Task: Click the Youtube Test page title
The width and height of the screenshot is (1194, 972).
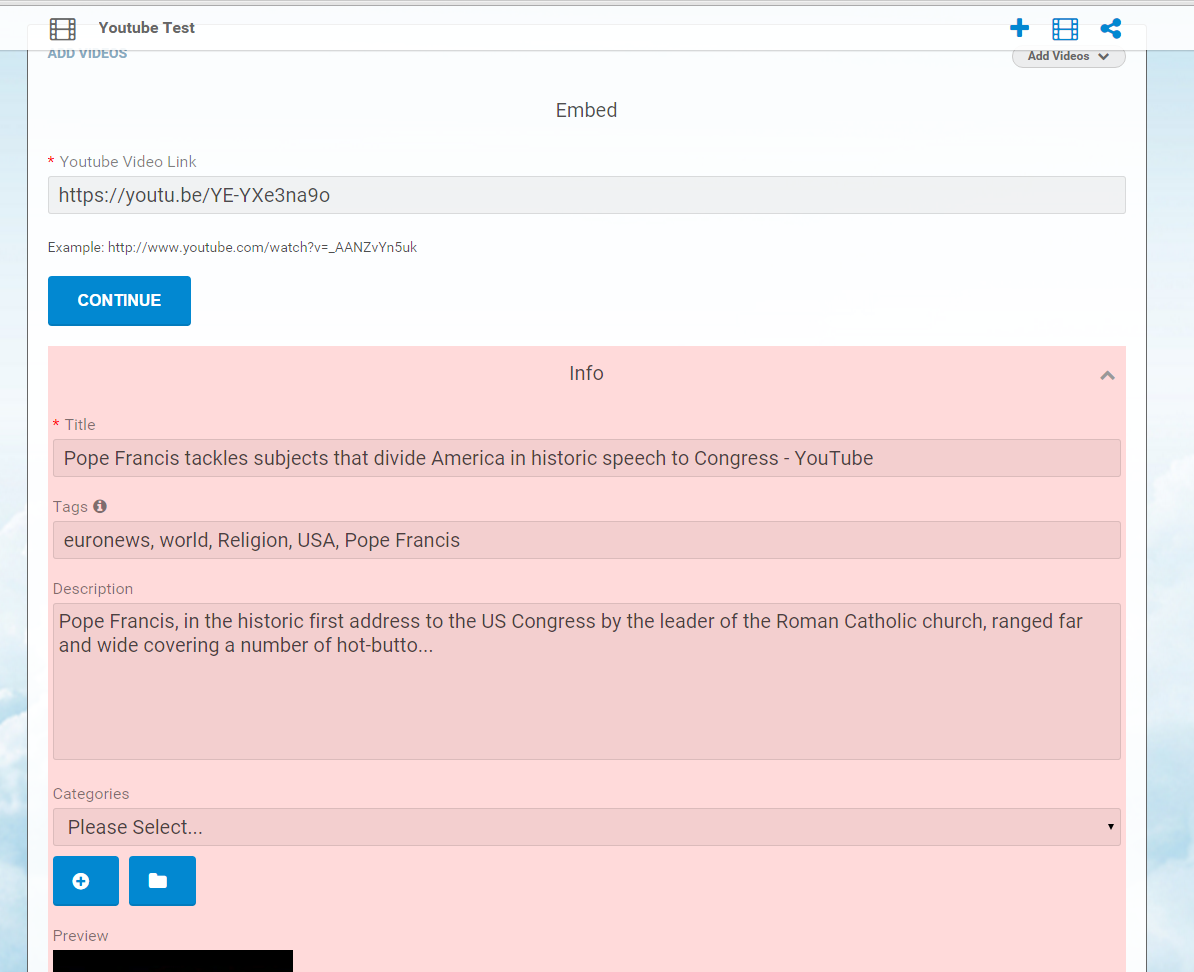Action: (147, 28)
